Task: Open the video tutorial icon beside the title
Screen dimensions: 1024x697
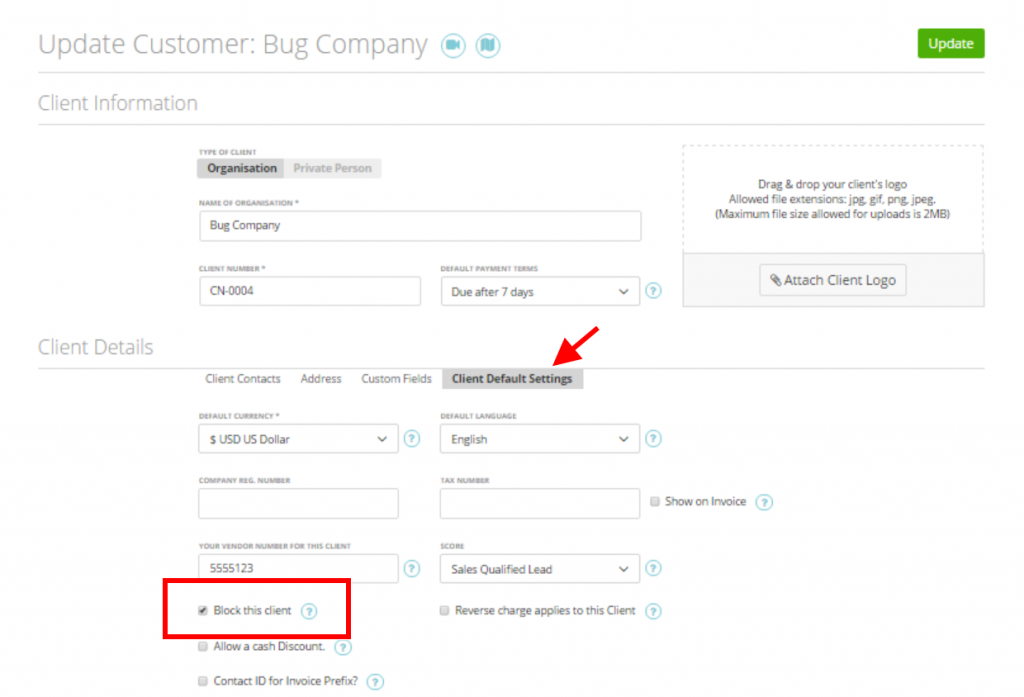Action: coord(452,45)
